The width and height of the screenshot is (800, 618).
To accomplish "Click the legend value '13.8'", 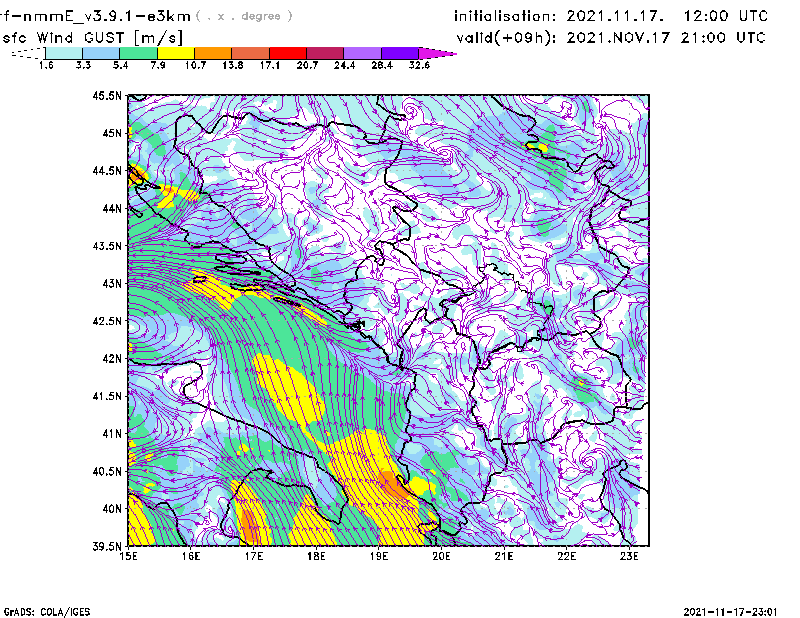I will [x=232, y=65].
